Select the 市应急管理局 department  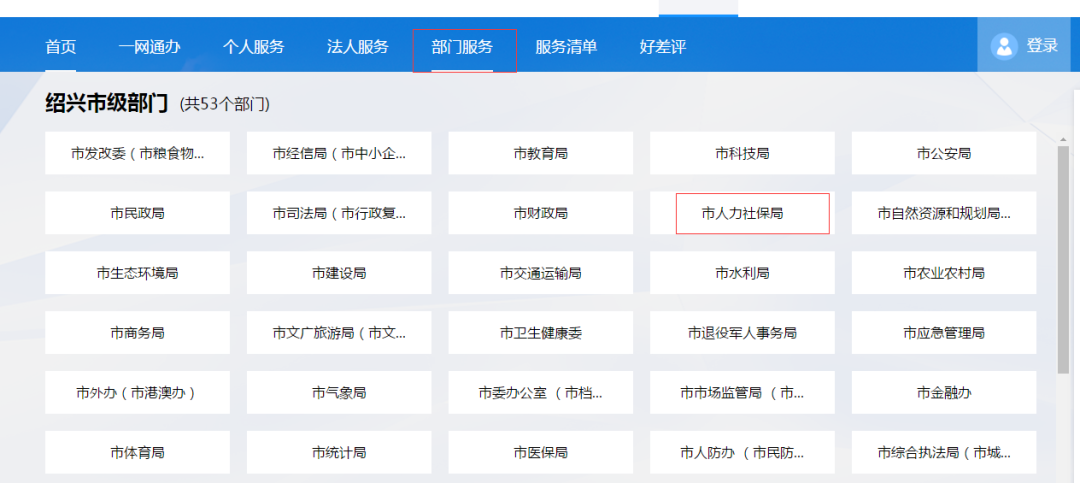click(944, 333)
